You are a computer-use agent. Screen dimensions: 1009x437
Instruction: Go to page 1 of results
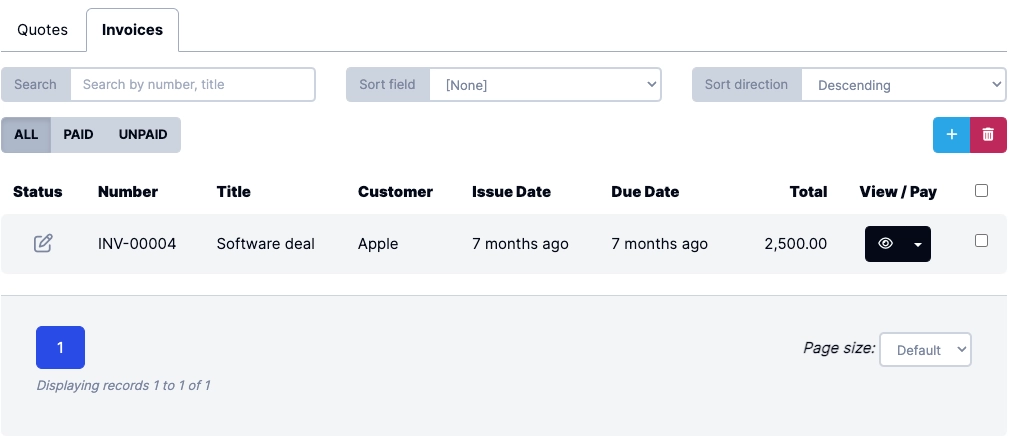pos(60,347)
